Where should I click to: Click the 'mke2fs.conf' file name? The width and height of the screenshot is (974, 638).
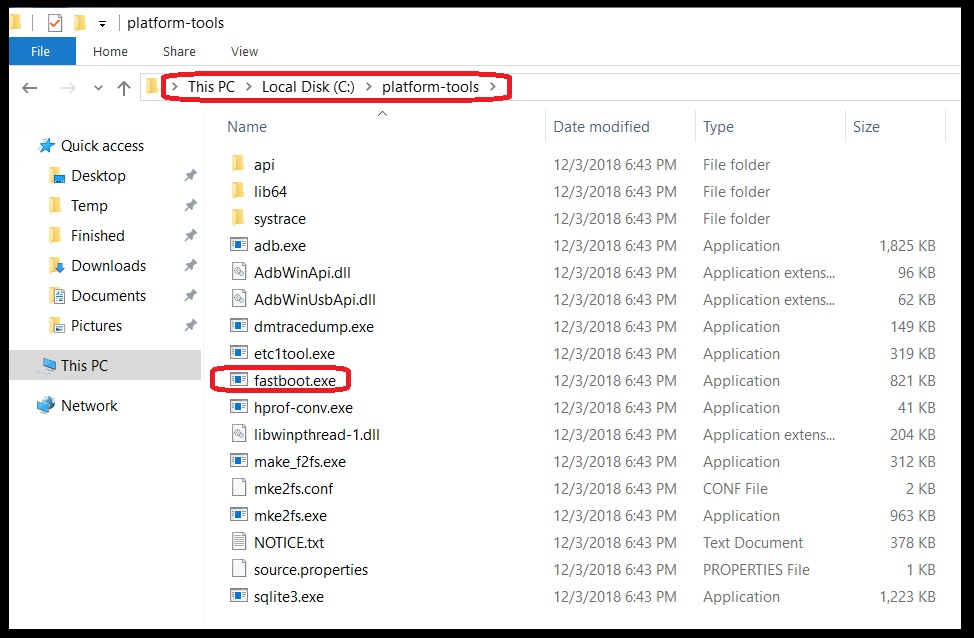pyautogui.click(x=293, y=489)
